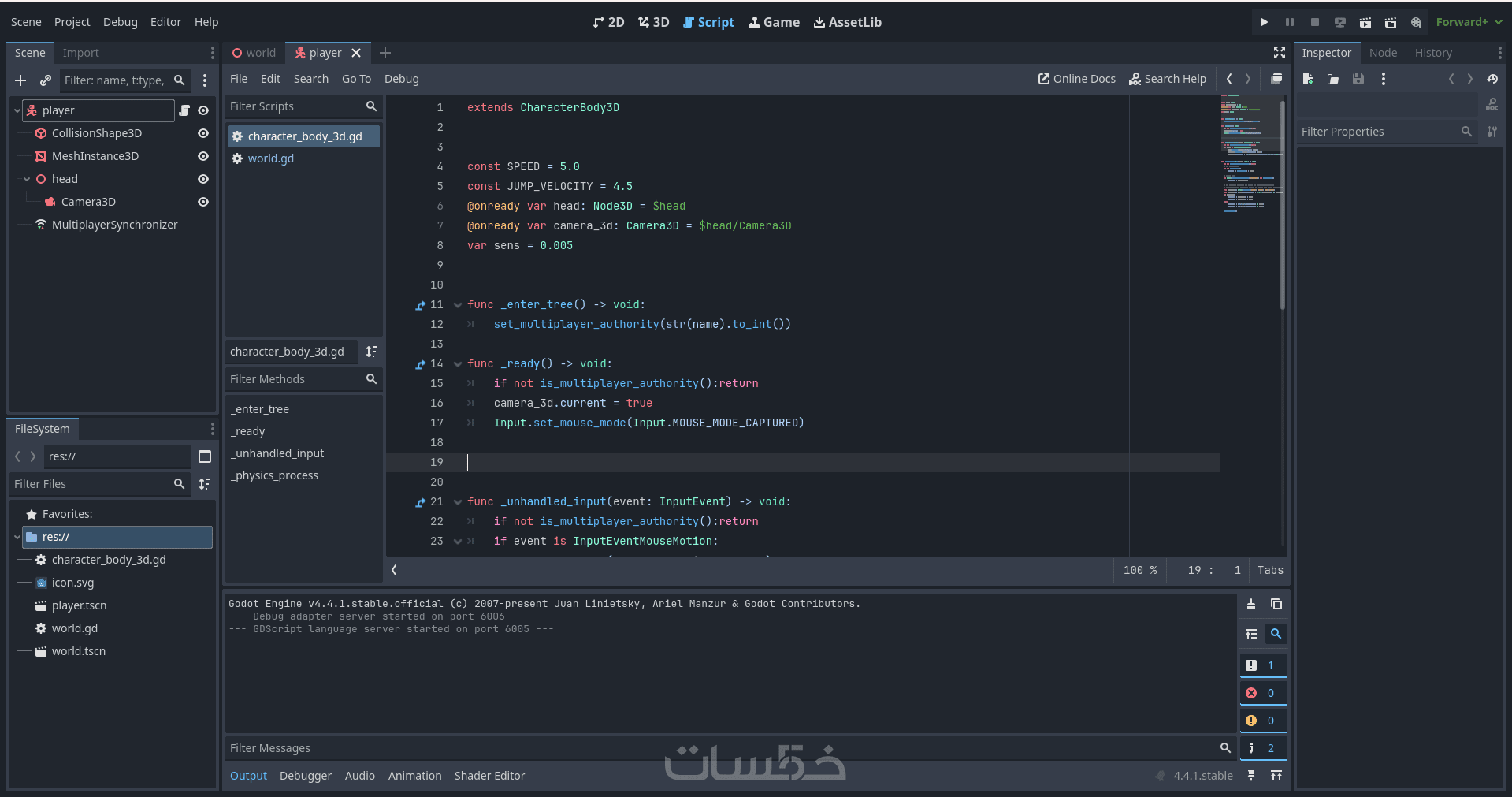This screenshot has height=797, width=1512.
Task: Collapse the player node tree
Action: [x=17, y=110]
